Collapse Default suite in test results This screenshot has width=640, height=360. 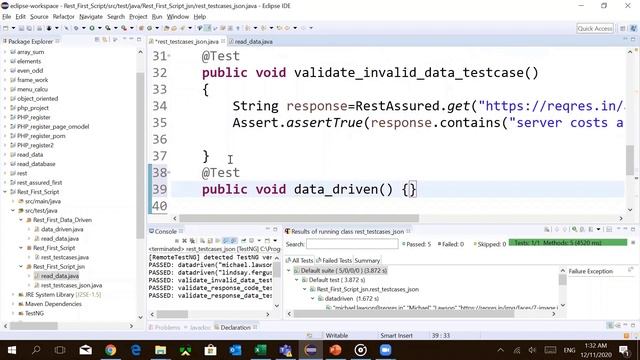[x=289, y=271]
